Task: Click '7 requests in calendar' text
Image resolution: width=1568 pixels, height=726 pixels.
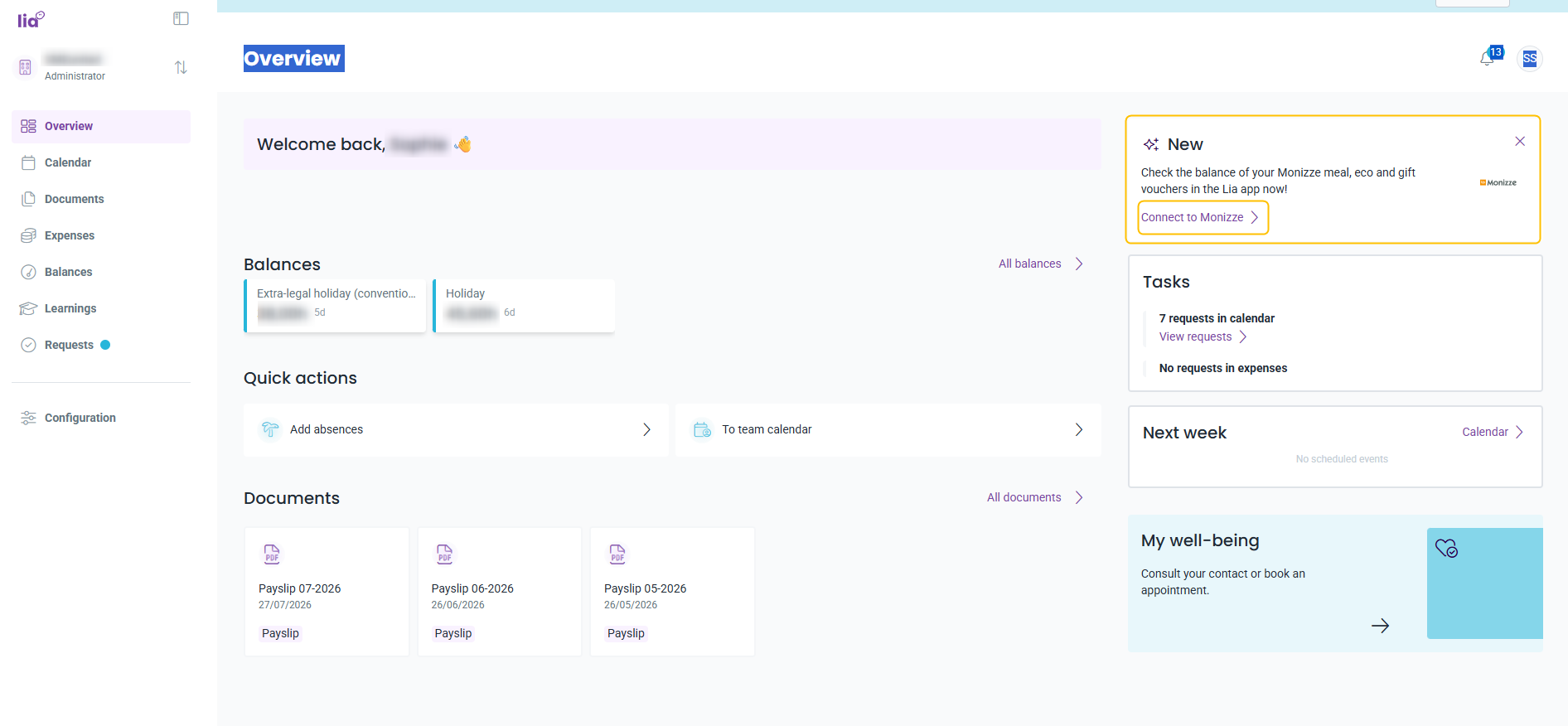Action: (1217, 318)
